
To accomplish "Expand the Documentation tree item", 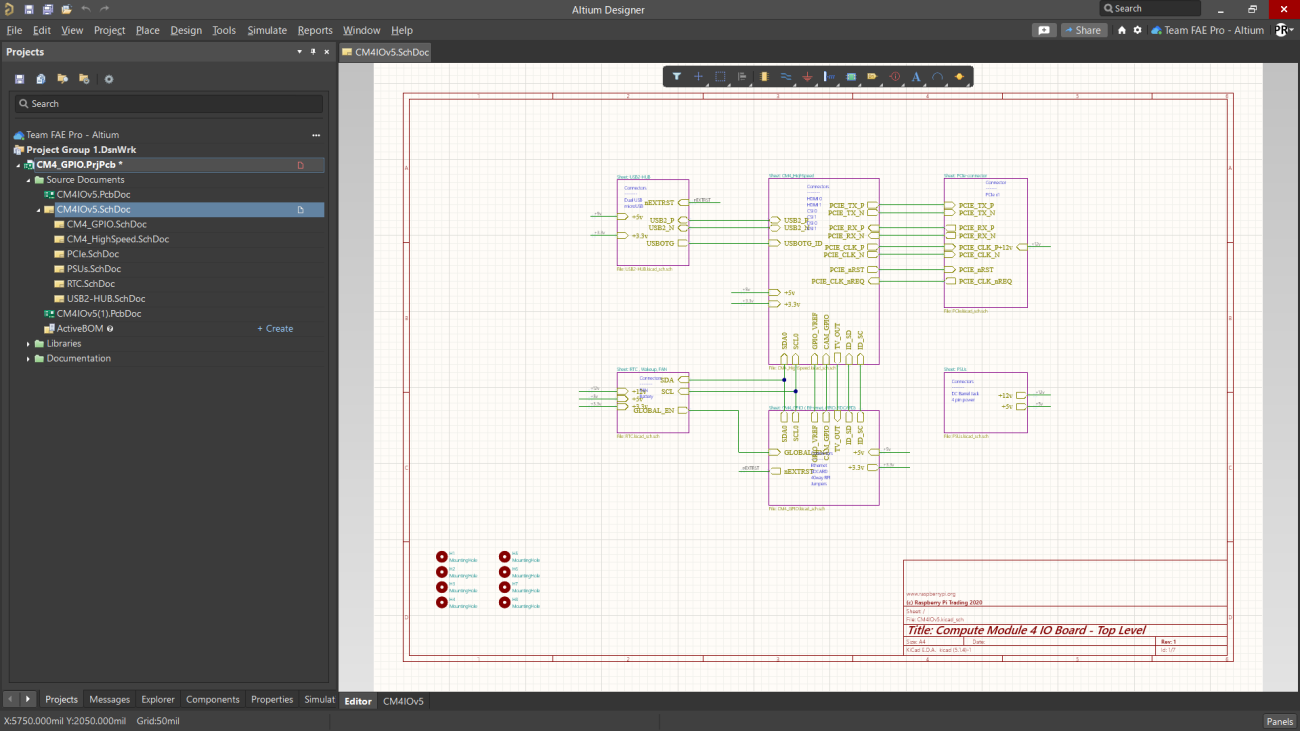I will (27, 358).
